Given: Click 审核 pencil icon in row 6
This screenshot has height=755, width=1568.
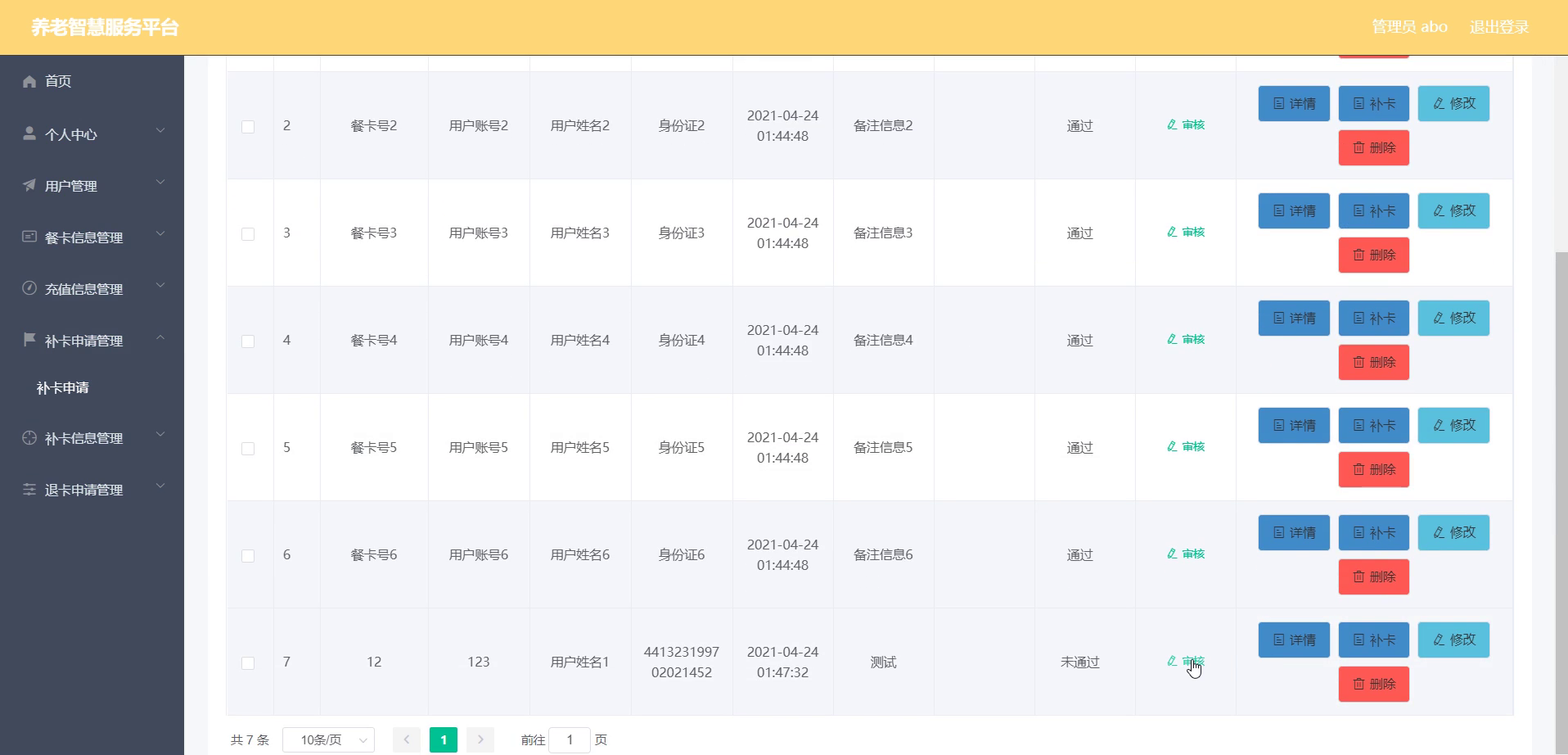Looking at the screenshot, I should click(x=1172, y=554).
